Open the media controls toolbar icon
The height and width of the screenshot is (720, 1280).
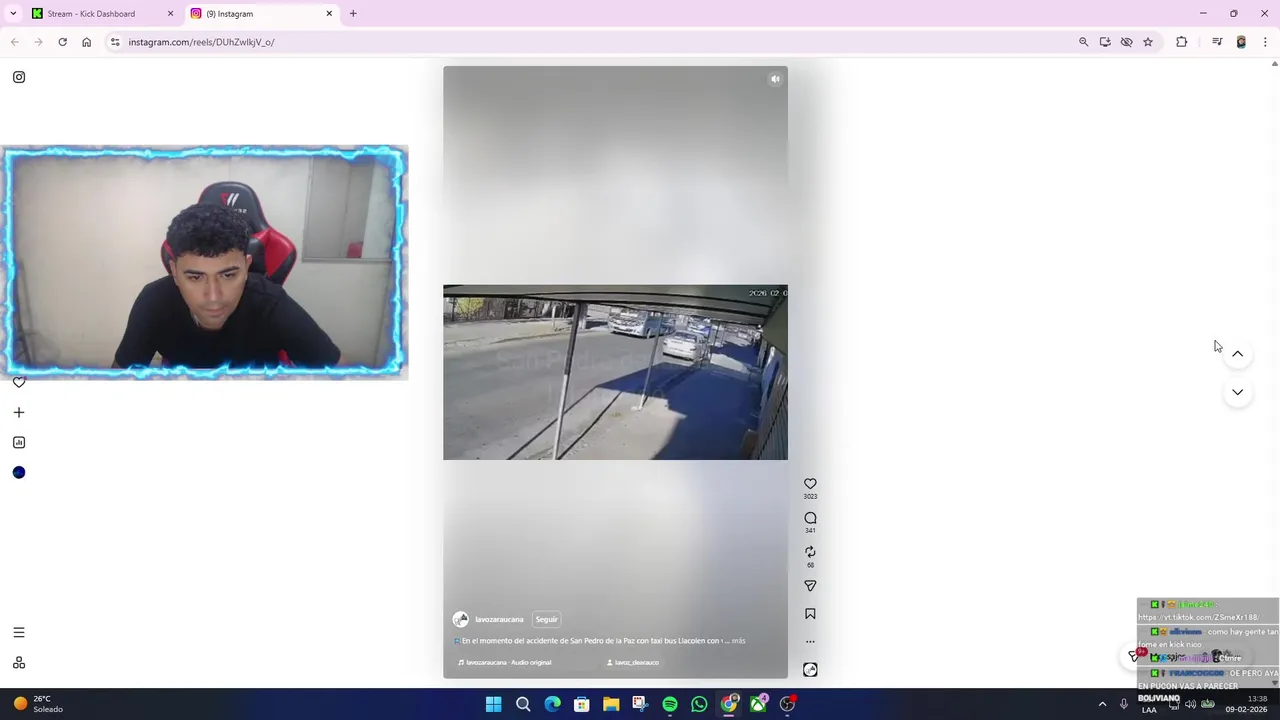[x=1217, y=42]
